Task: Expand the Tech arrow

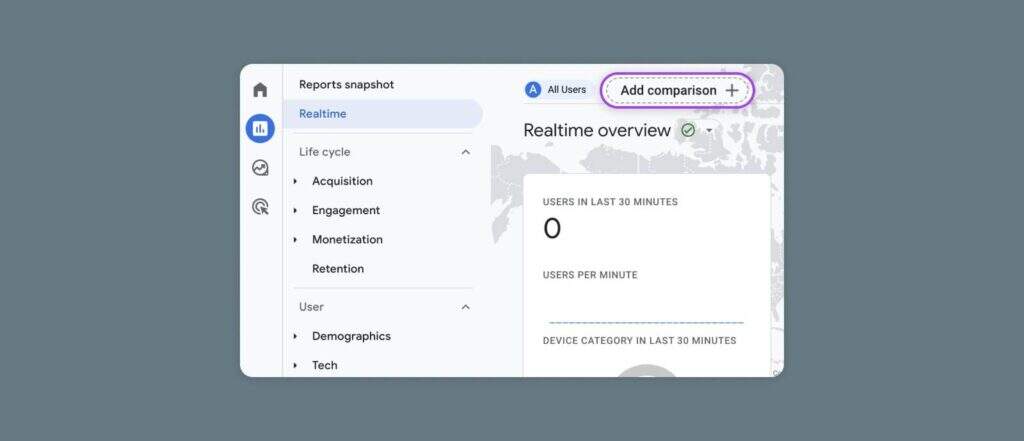Action: click(295, 366)
